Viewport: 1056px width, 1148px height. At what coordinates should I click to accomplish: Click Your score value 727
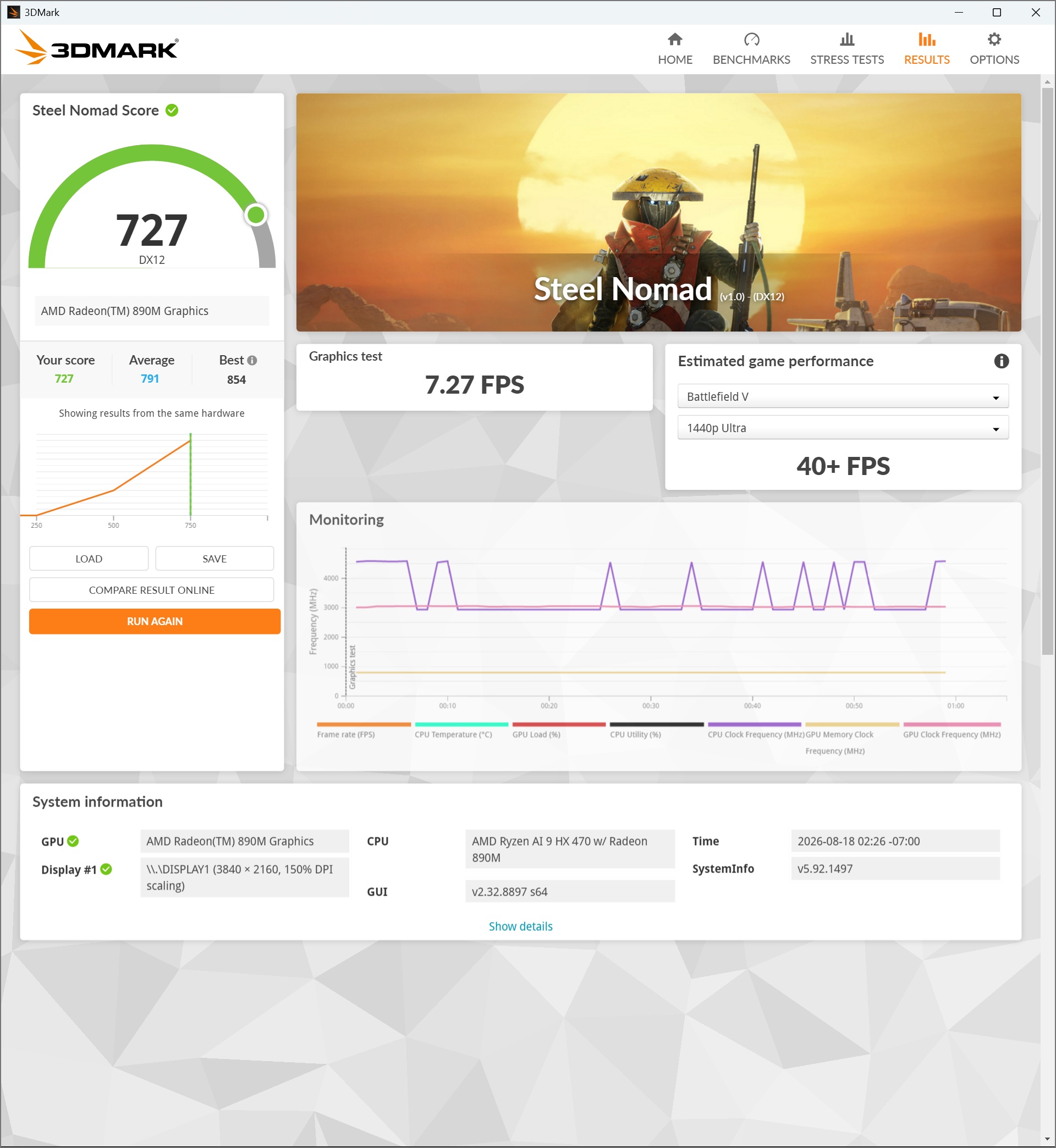coord(64,379)
